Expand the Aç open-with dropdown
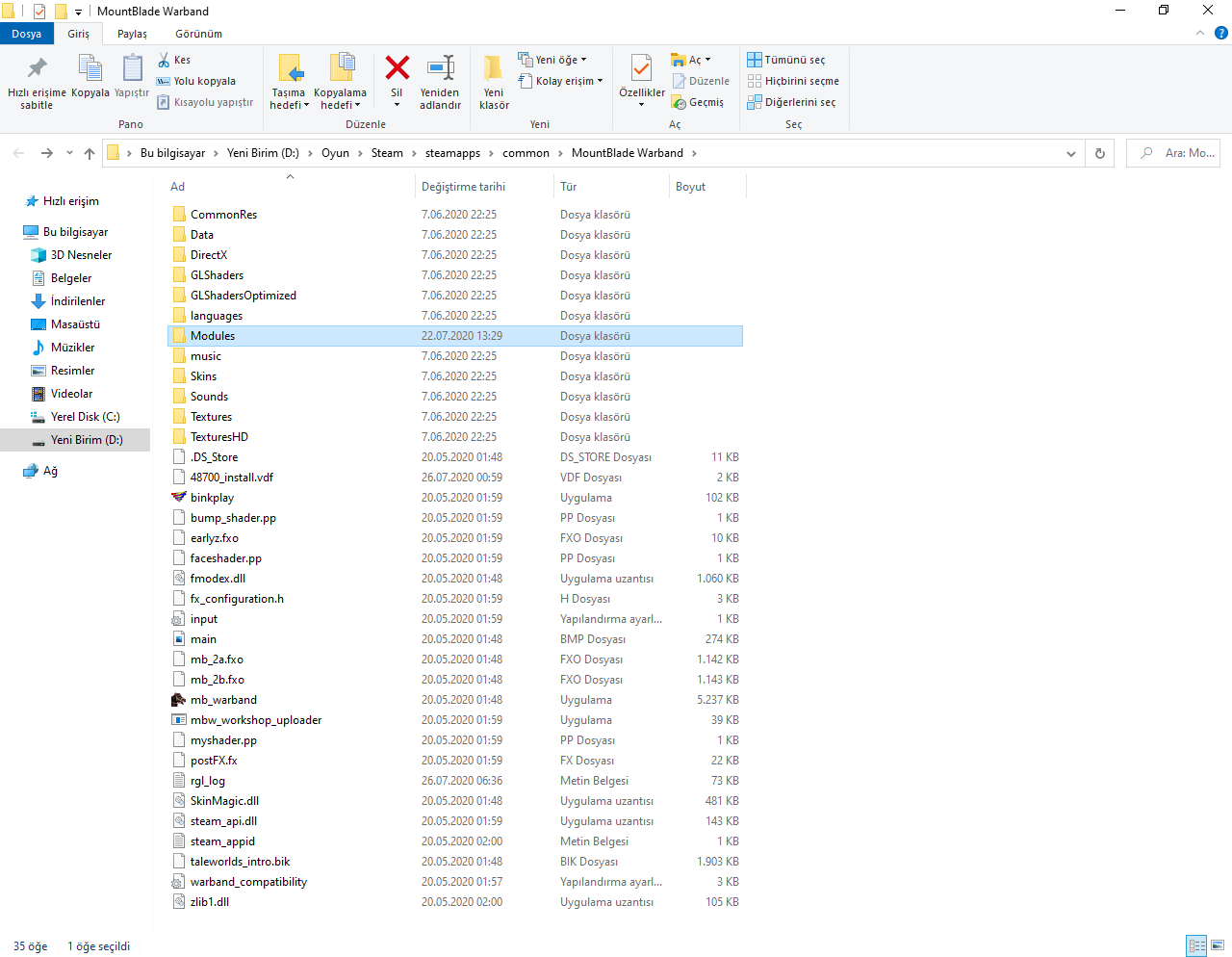Viewport: 1232px width, 957px height. (x=691, y=60)
